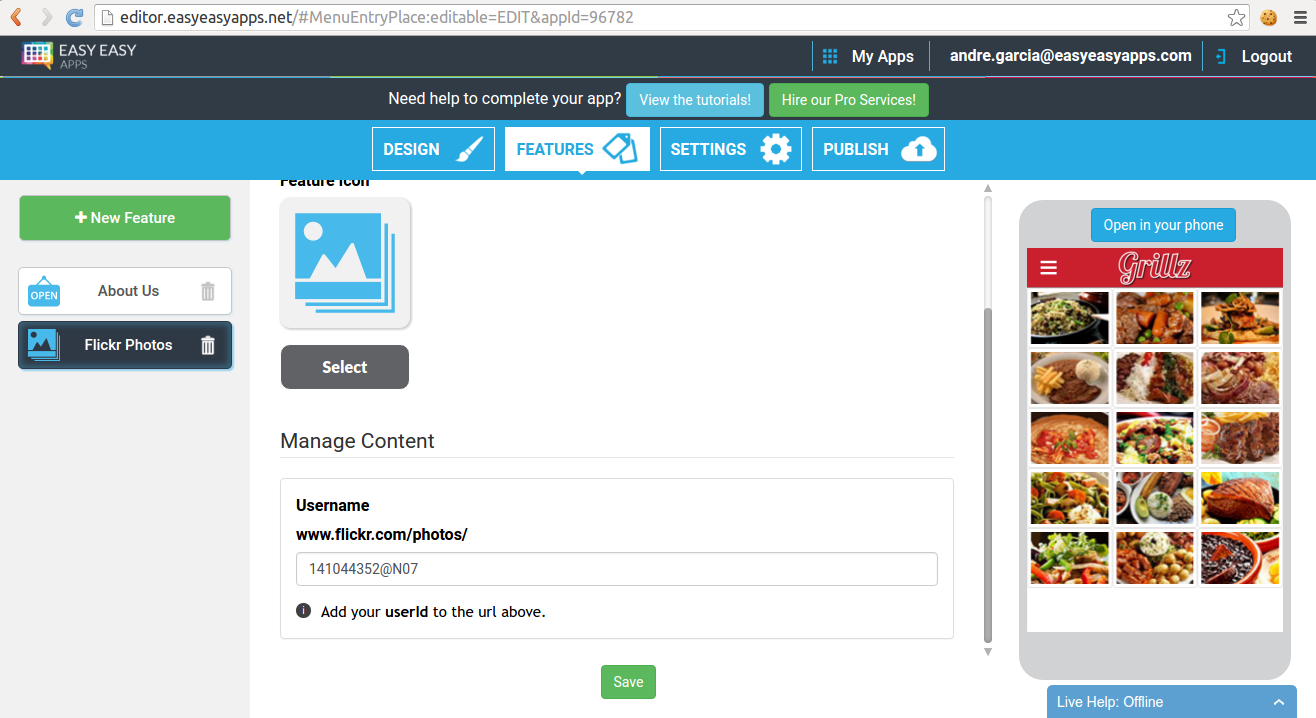The image size is (1316, 718).
Task: Click the Flickr username input field
Action: point(616,568)
